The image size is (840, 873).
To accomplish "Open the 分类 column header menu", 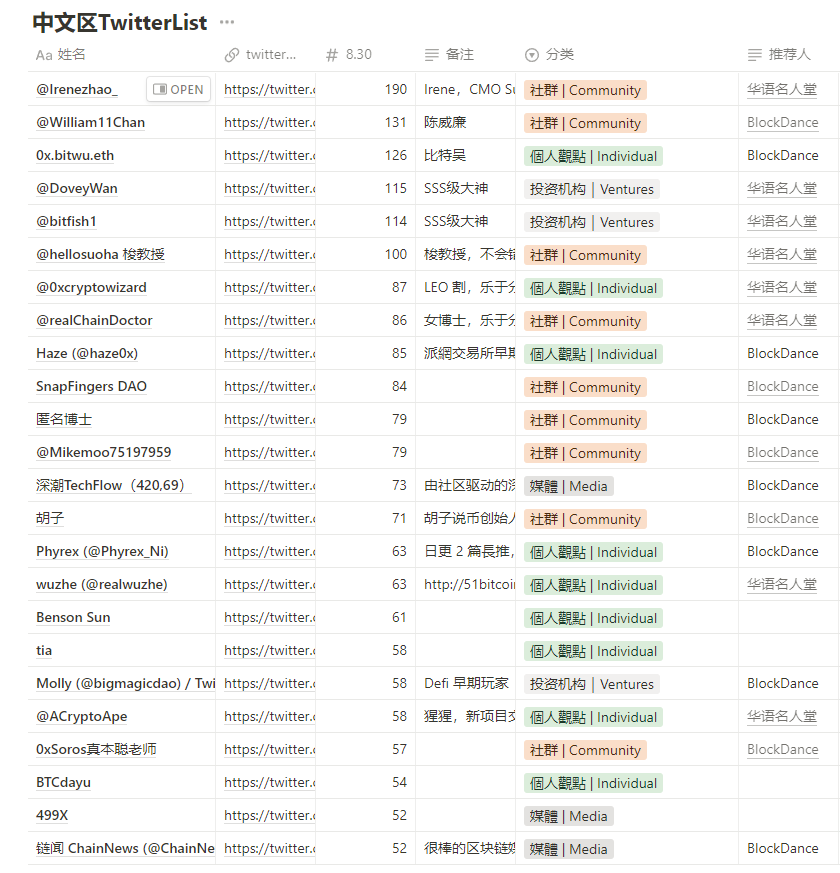I will point(627,55).
